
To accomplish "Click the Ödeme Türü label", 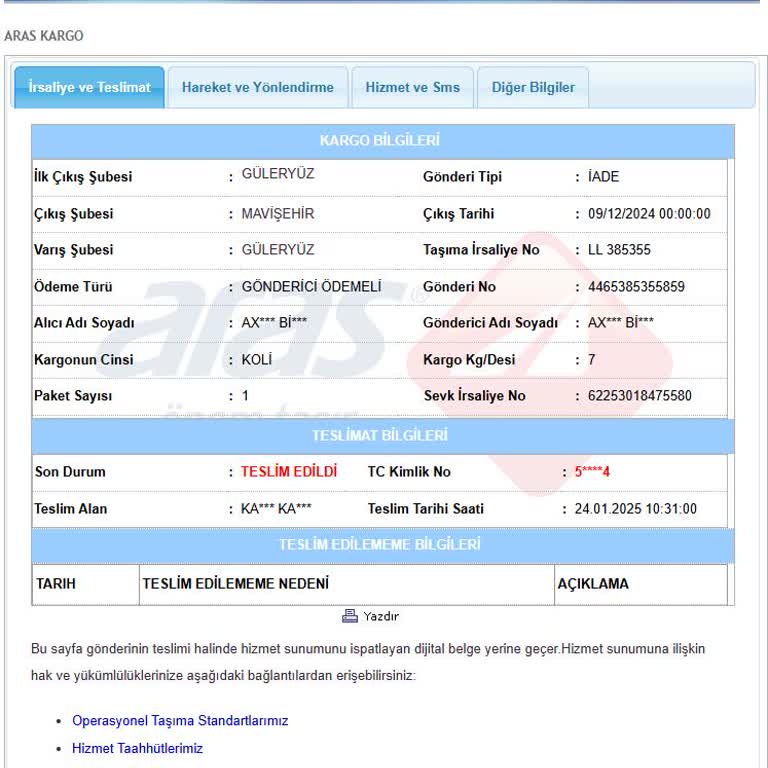I will tap(73, 287).
